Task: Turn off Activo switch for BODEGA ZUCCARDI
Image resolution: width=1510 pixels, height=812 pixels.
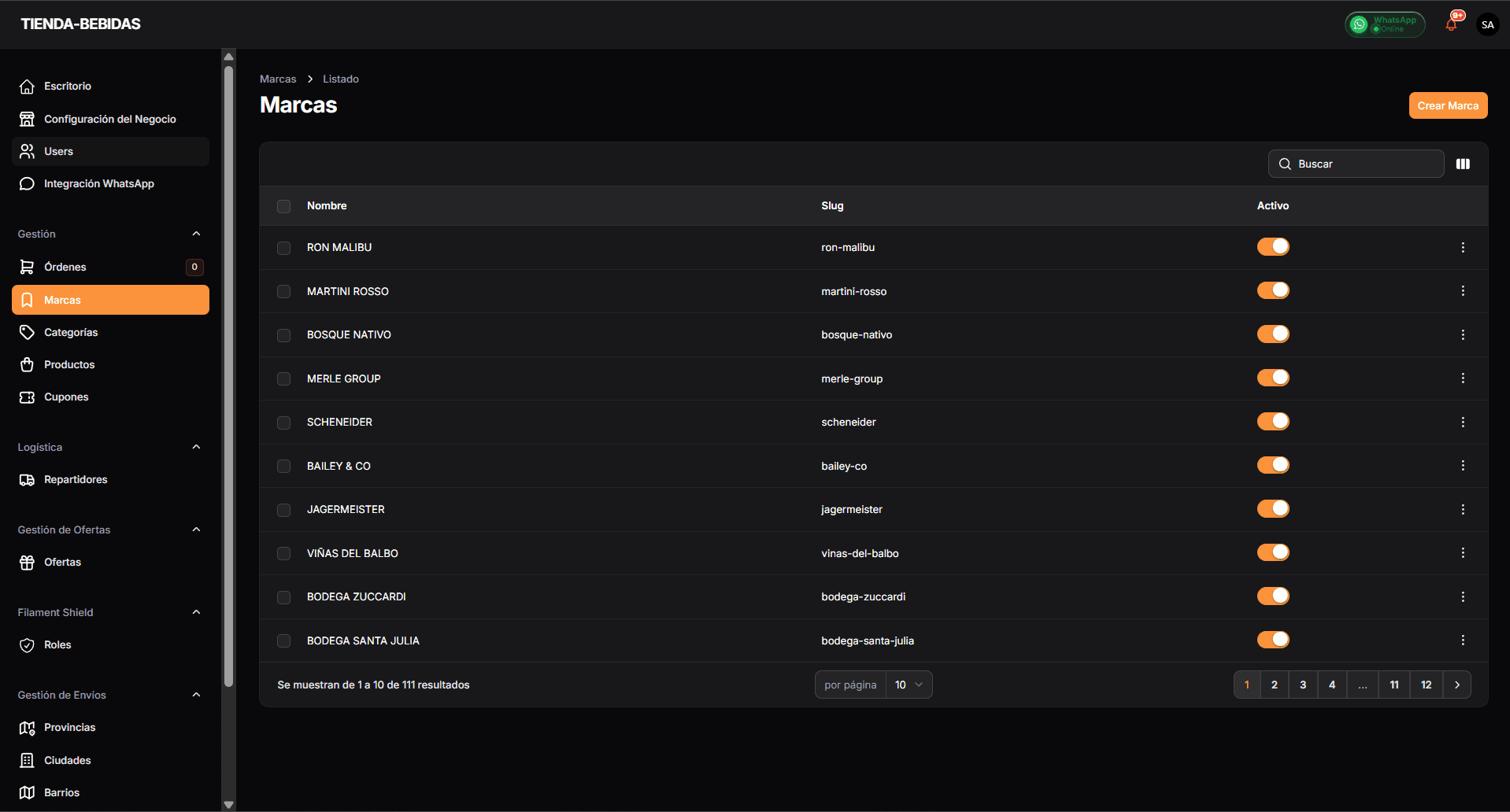Action: click(1272, 596)
